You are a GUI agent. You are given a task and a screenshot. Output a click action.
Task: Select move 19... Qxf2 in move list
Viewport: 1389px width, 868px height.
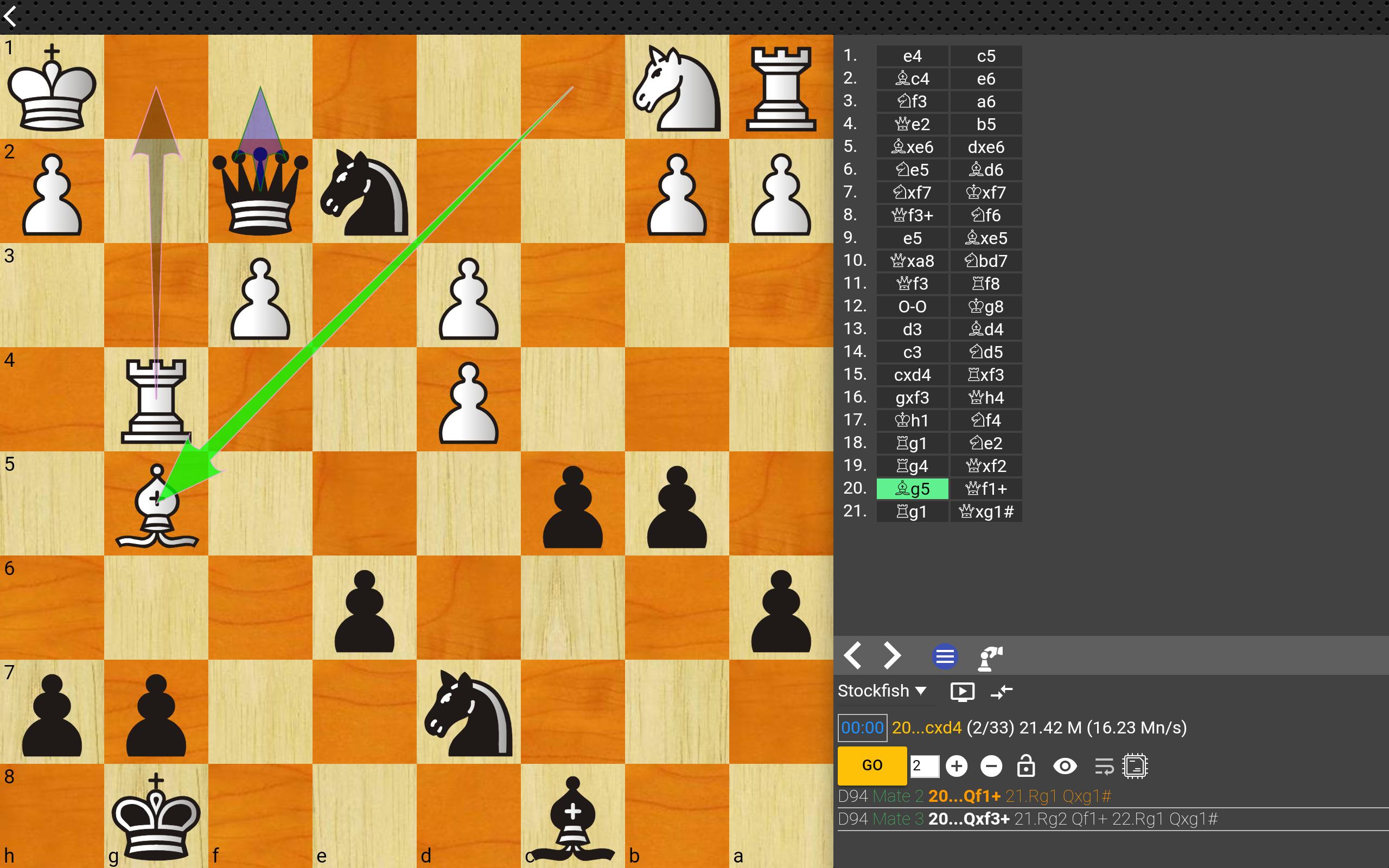tap(986, 466)
